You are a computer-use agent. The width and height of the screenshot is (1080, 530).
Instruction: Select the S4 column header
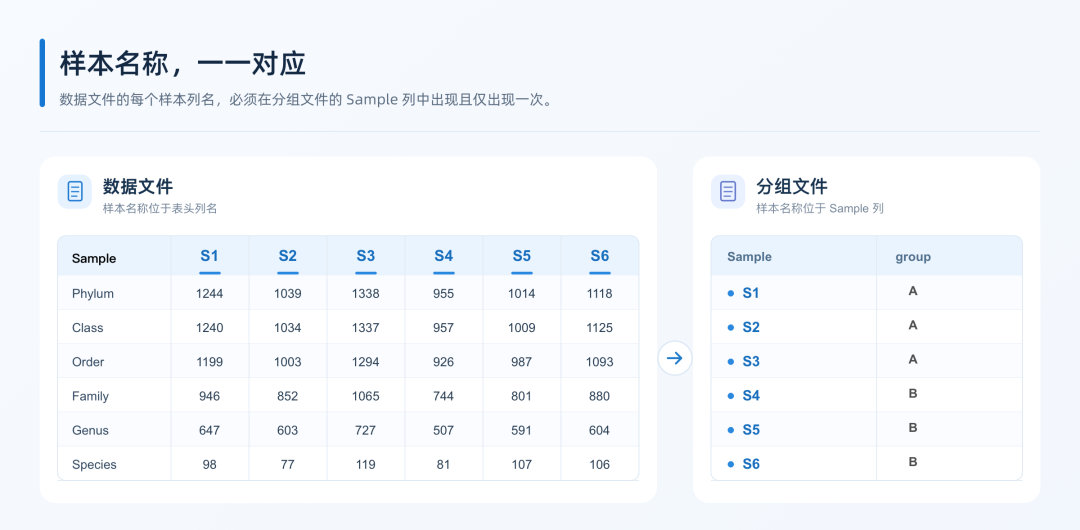click(x=444, y=256)
